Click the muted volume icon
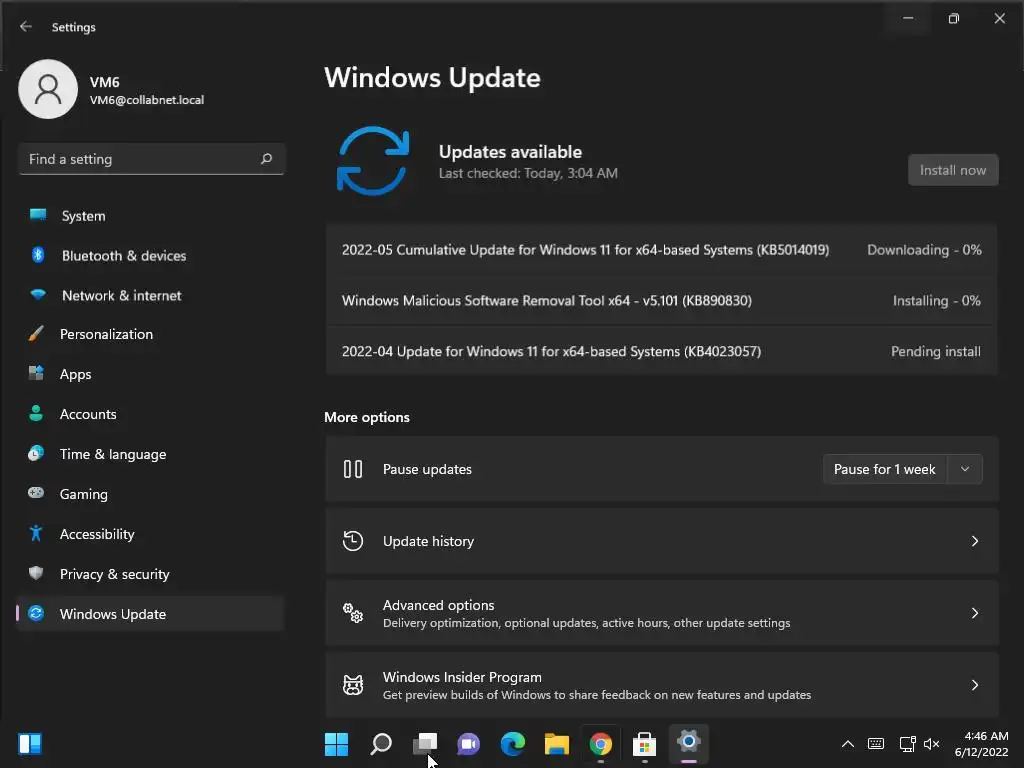 pyautogui.click(x=932, y=744)
